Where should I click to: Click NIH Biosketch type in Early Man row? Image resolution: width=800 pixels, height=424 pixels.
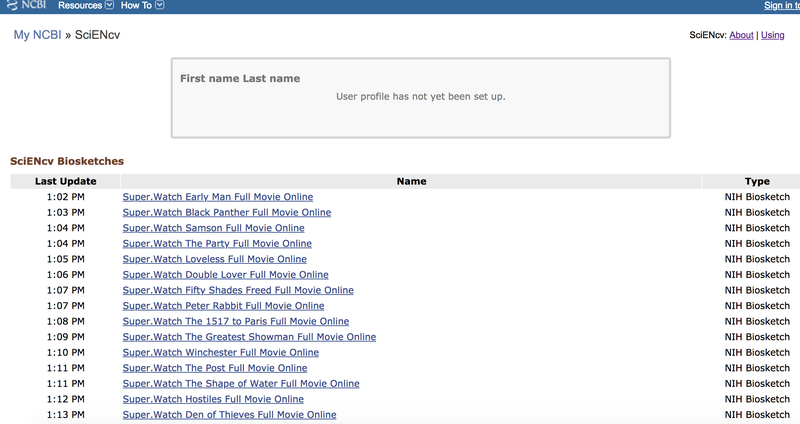(757, 197)
